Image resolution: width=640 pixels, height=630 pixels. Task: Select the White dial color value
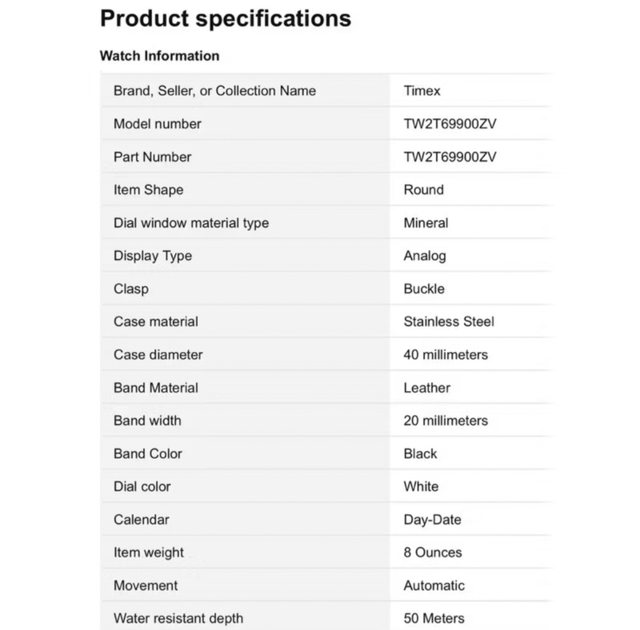click(x=421, y=487)
